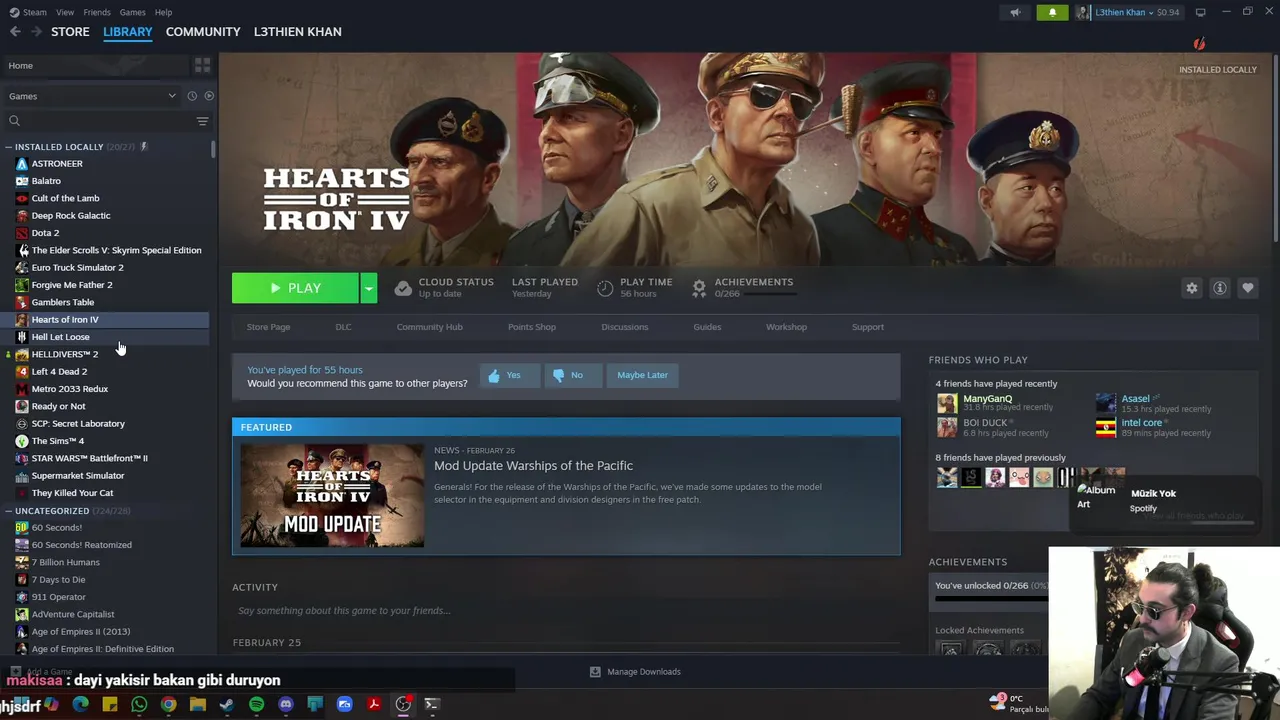Image resolution: width=1280 pixels, height=720 pixels.
Task: Open the DLC link
Action: (343, 327)
